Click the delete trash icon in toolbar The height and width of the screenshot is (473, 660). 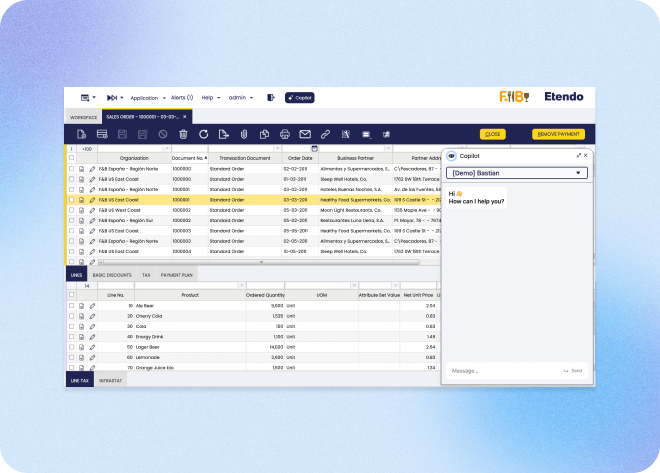pos(183,134)
